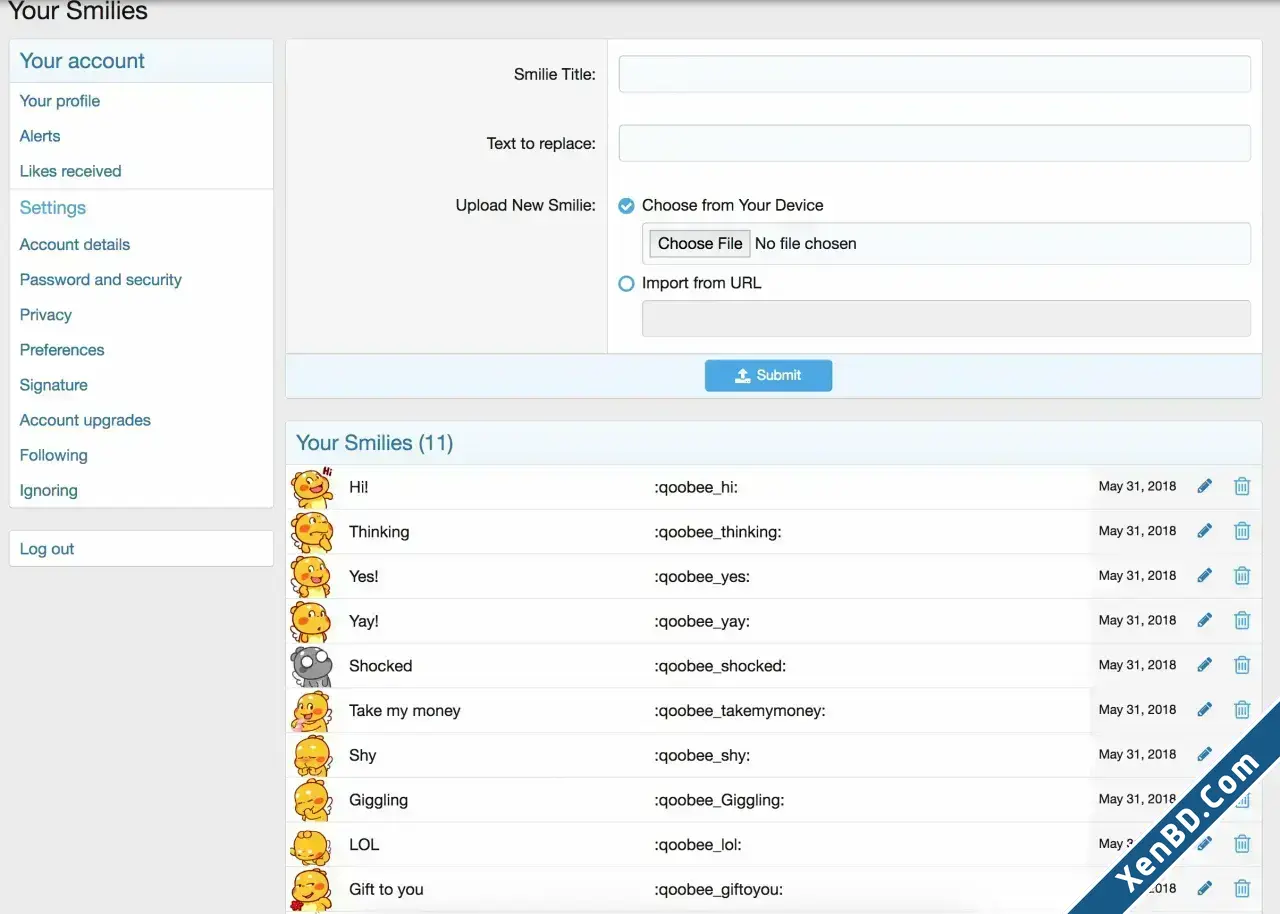This screenshot has height=914, width=1280.
Task: Open Preferences page
Action: [62, 349]
